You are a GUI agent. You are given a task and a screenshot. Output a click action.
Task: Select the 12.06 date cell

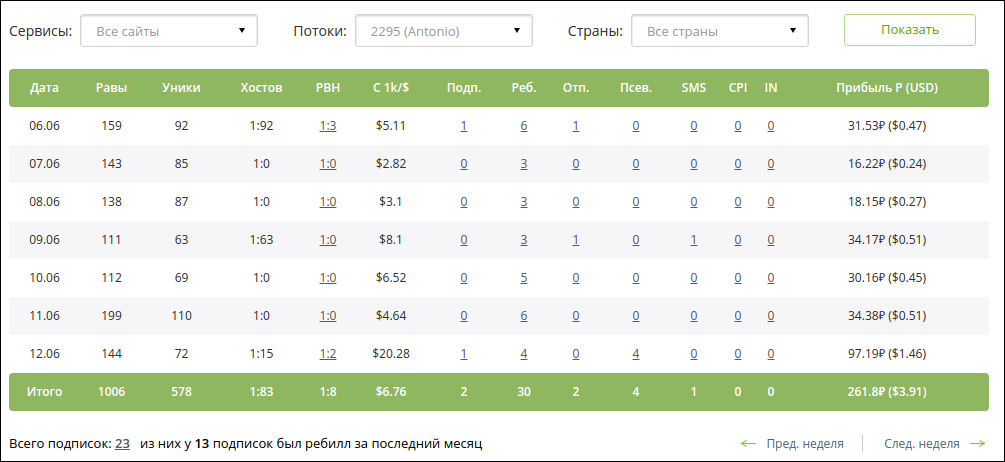44,354
